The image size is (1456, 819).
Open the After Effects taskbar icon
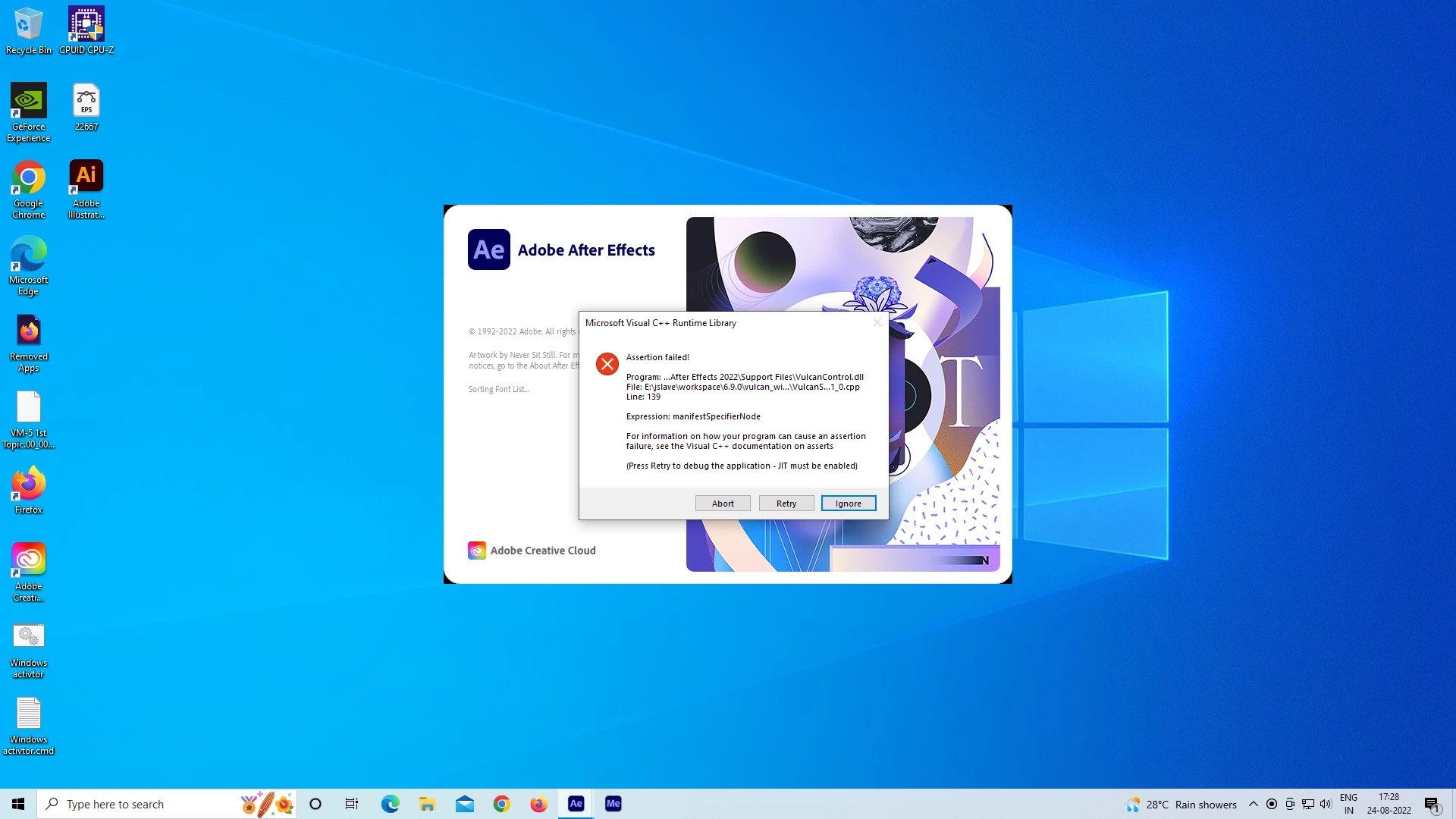pyautogui.click(x=576, y=804)
